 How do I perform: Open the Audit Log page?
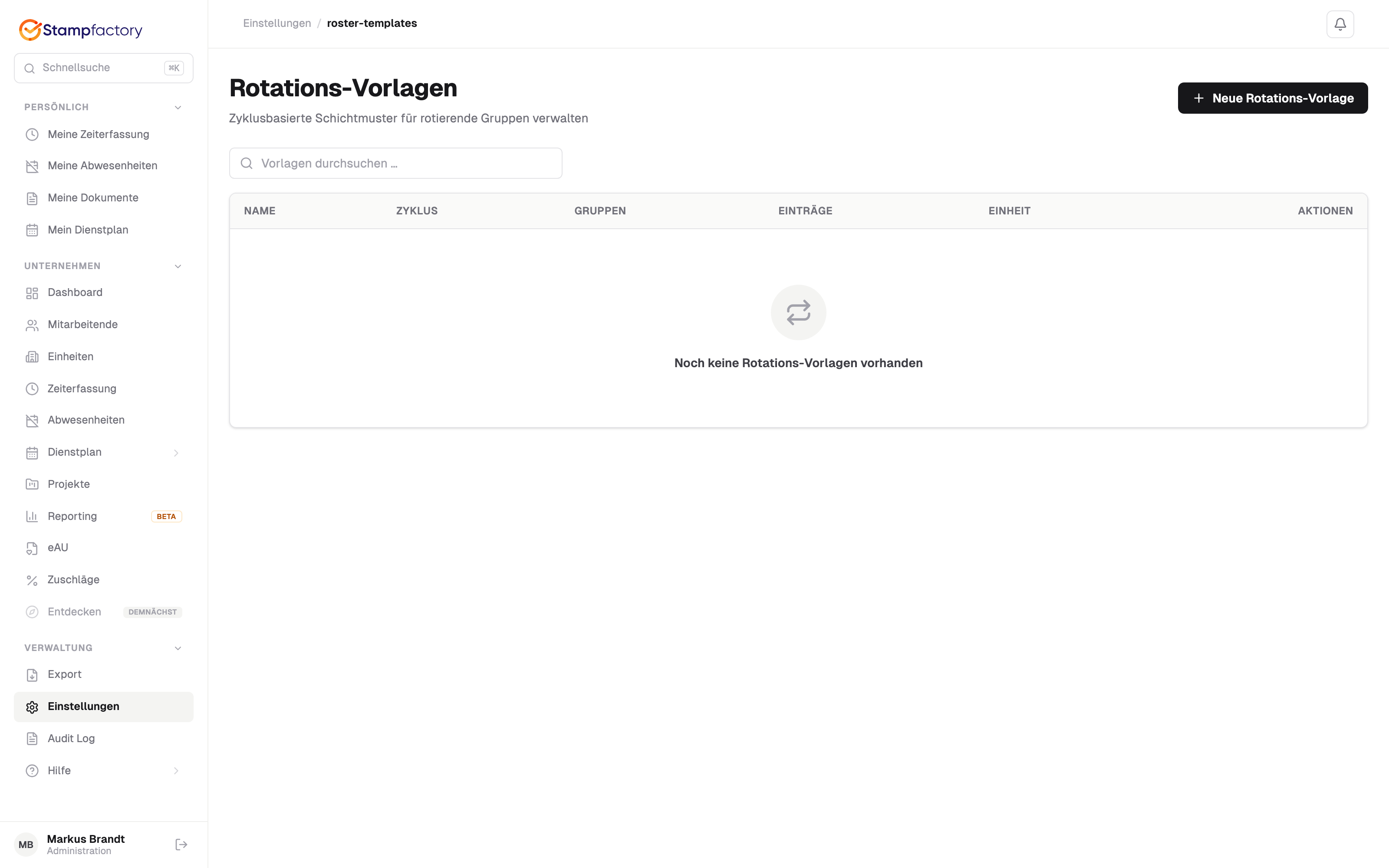[103, 738]
